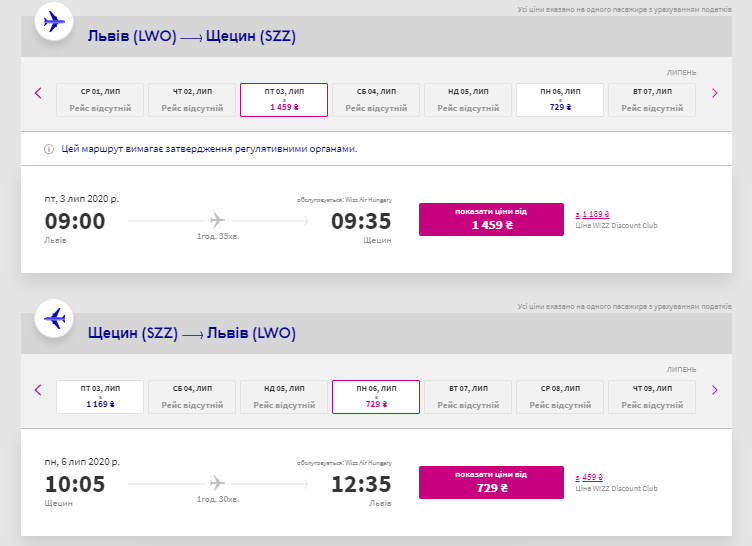
Task: Click the plane icon between 09:00 and 09:35
Action: 218,220
